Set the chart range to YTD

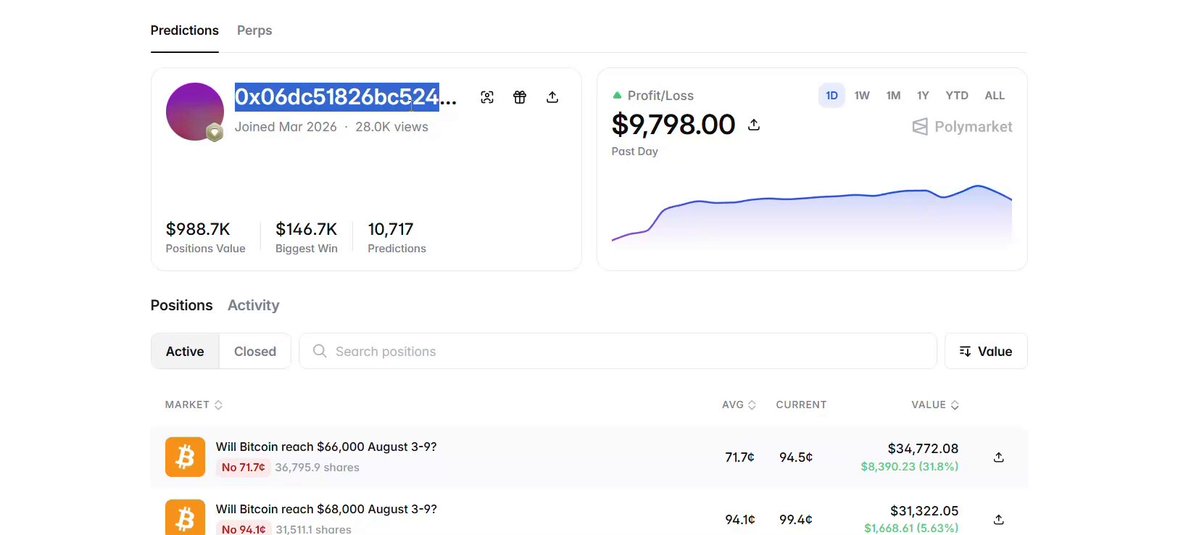(957, 96)
